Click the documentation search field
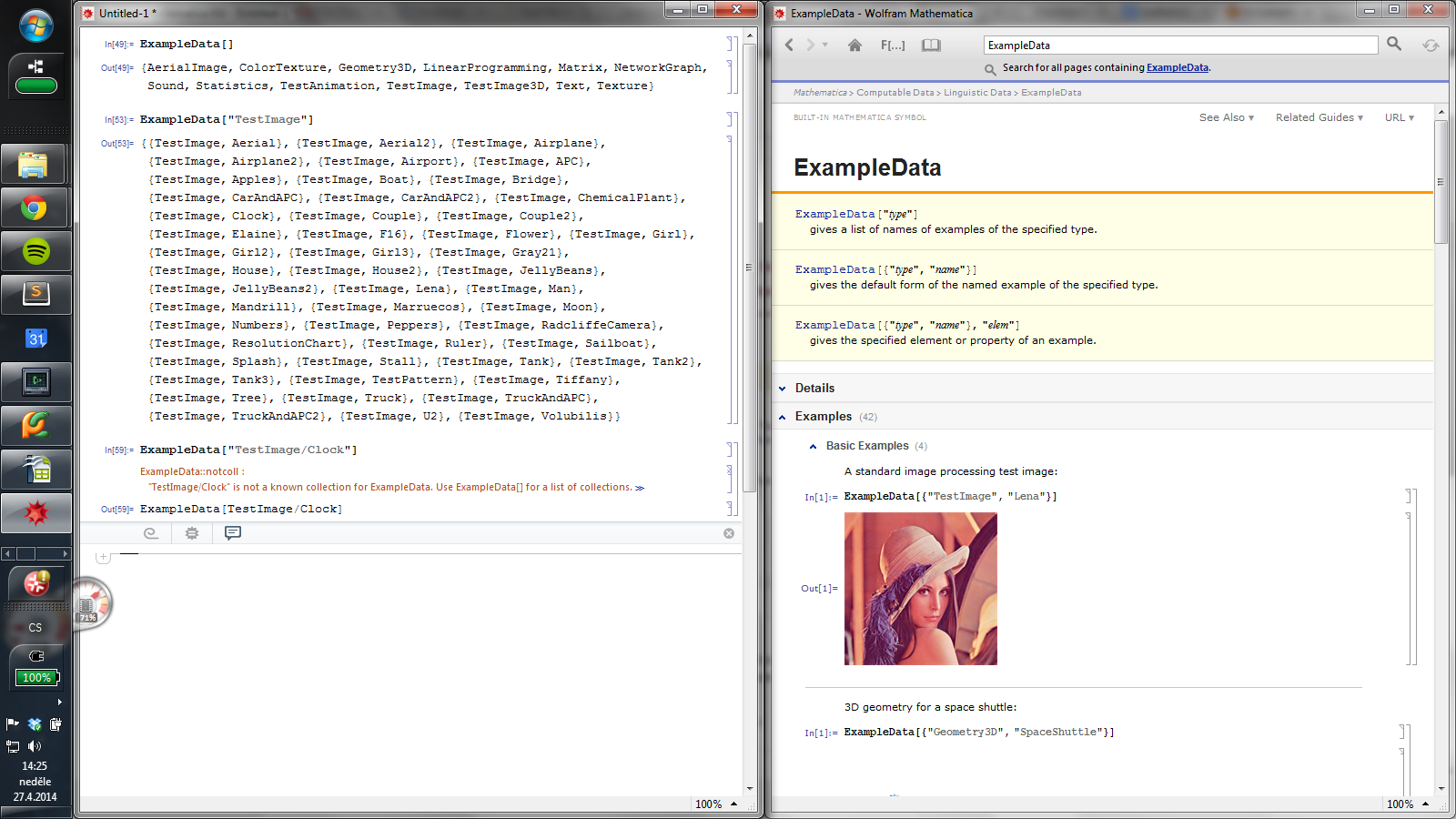This screenshot has height=819, width=1456. click(1181, 45)
